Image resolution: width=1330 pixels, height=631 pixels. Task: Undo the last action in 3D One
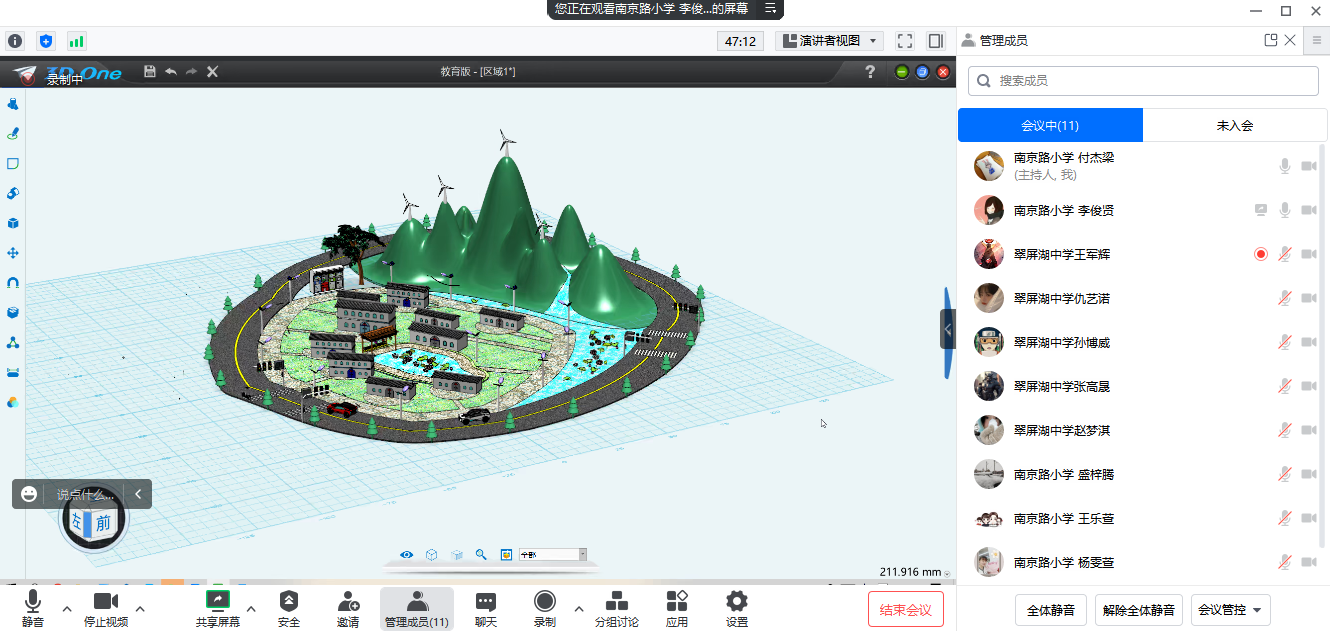click(x=171, y=71)
